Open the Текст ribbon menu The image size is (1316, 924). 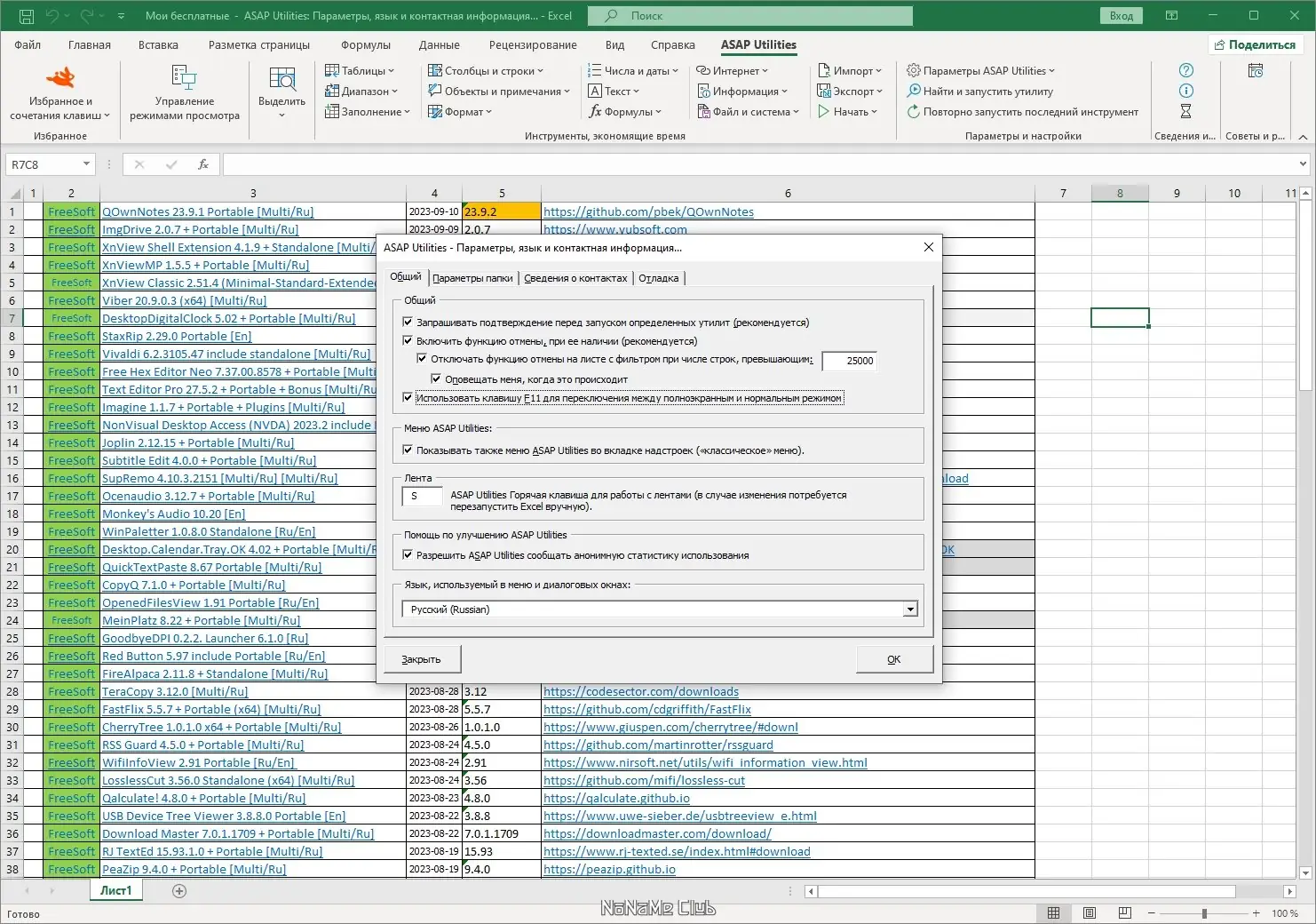point(614,92)
